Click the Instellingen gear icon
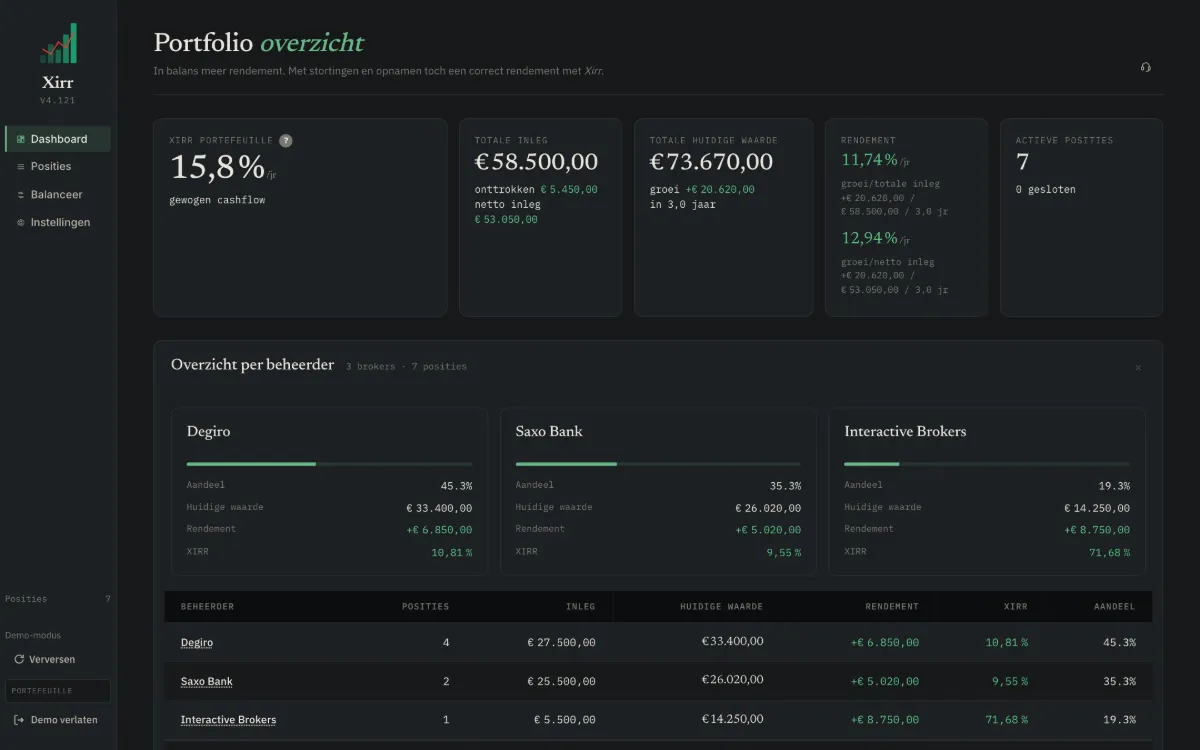The width and height of the screenshot is (1200, 750). 21,223
